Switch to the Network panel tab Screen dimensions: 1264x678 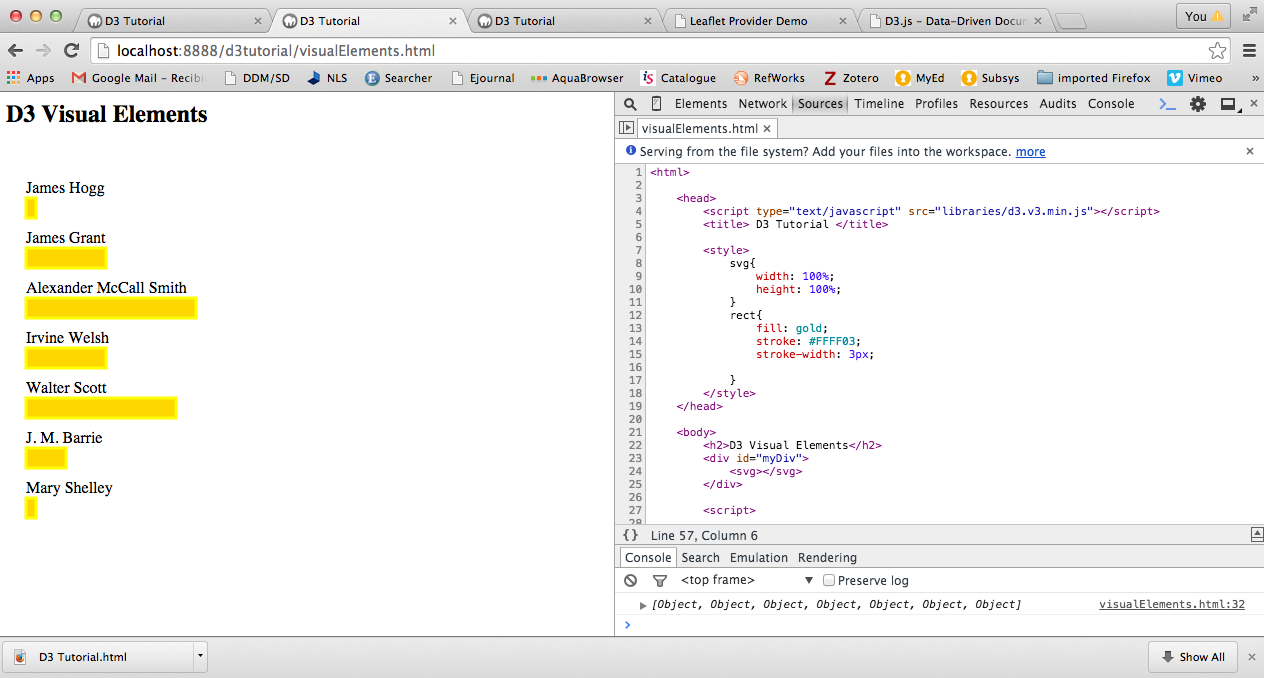point(762,104)
